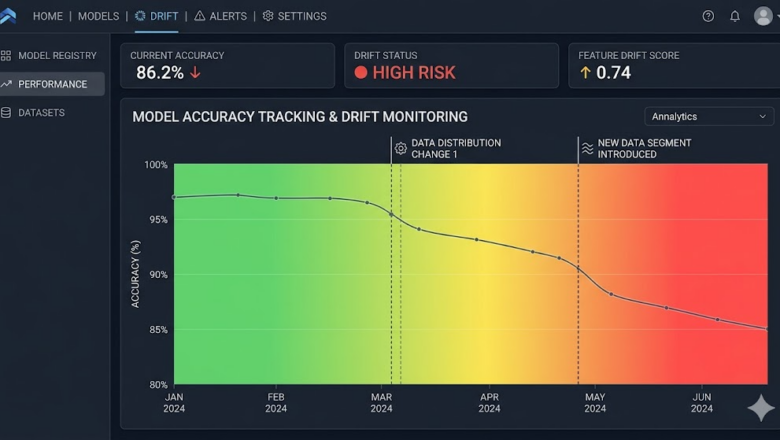The height and width of the screenshot is (440, 780).
Task: Click the 0.74 drift score value
Action: (x=613, y=73)
